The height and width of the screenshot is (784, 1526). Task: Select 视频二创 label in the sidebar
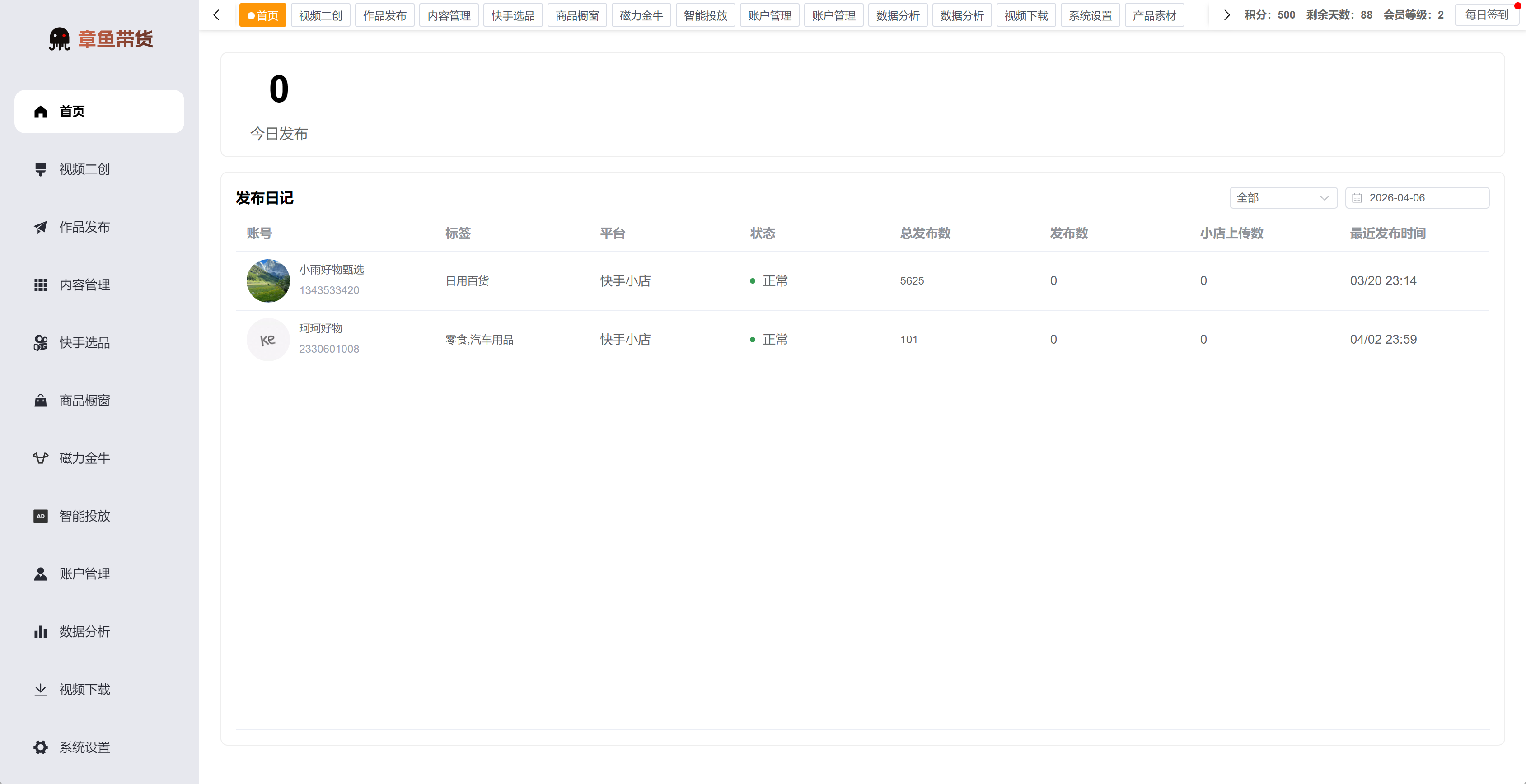click(85, 169)
